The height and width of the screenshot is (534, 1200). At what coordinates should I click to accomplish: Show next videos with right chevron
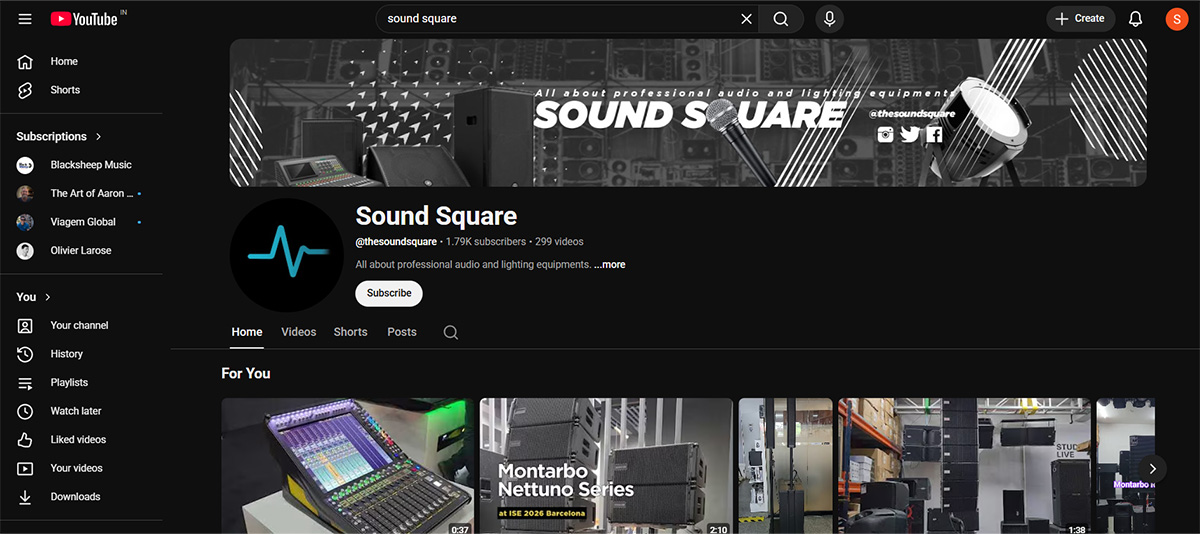pyautogui.click(x=1153, y=468)
